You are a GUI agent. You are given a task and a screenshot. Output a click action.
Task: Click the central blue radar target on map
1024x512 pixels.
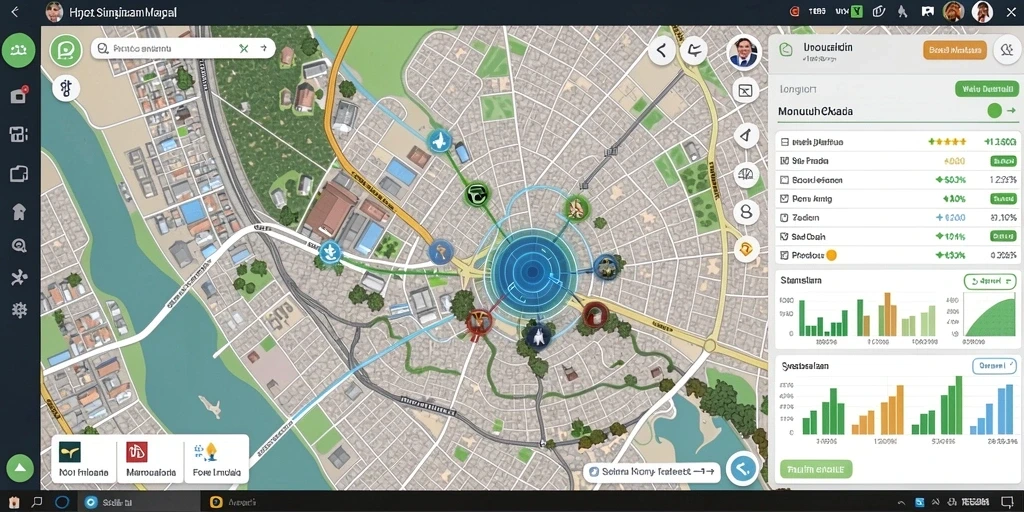click(534, 272)
